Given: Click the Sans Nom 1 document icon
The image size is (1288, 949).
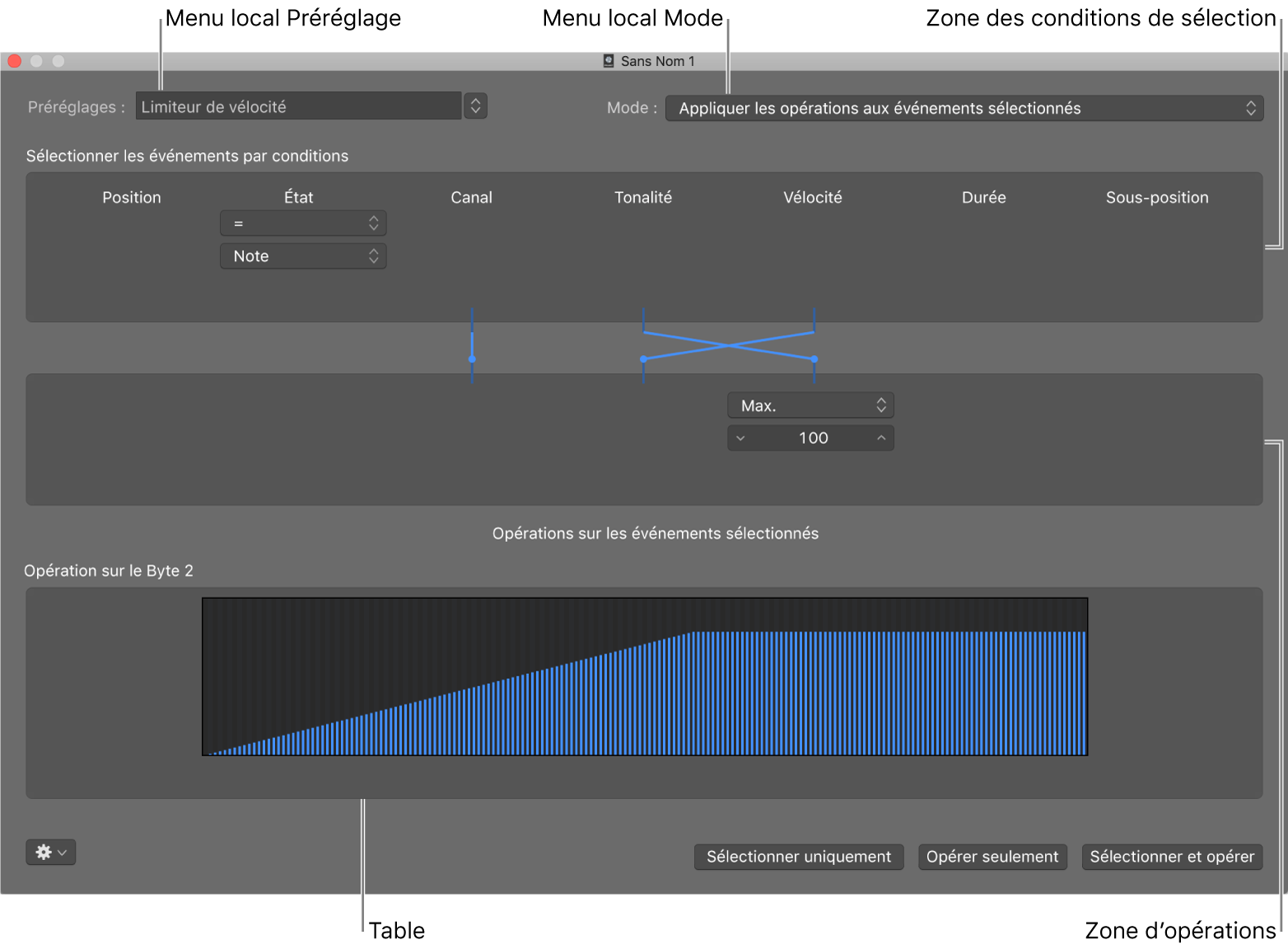Looking at the screenshot, I should click(609, 61).
